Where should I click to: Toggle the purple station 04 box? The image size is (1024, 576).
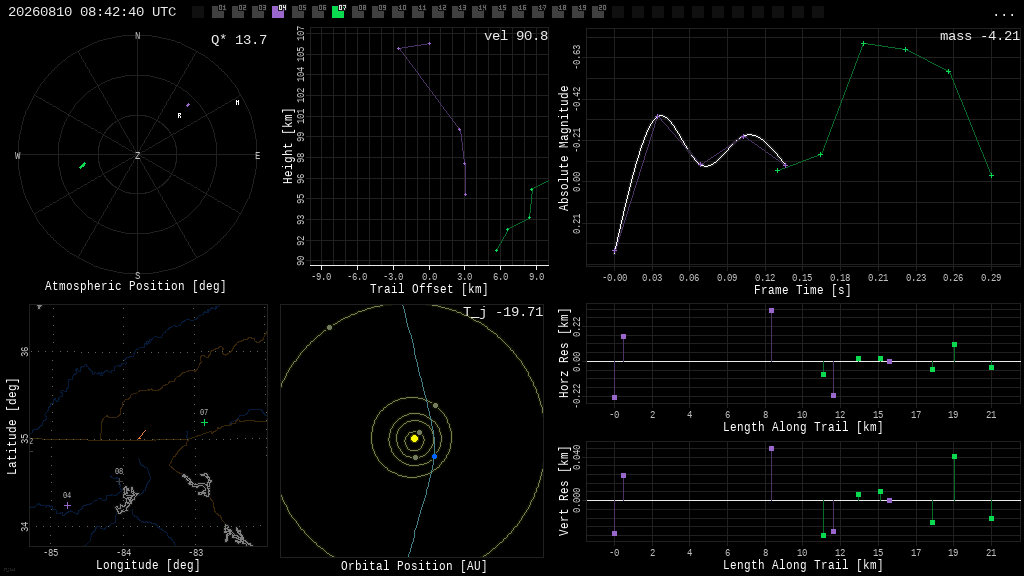(x=278, y=12)
